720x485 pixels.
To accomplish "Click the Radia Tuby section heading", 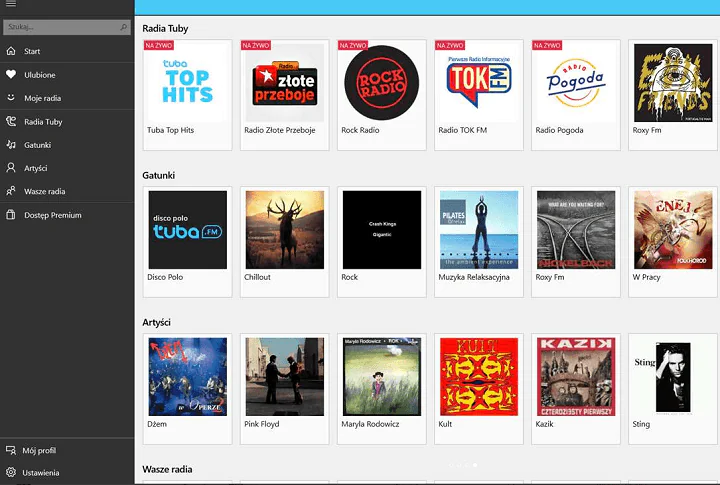I will click(x=165, y=28).
